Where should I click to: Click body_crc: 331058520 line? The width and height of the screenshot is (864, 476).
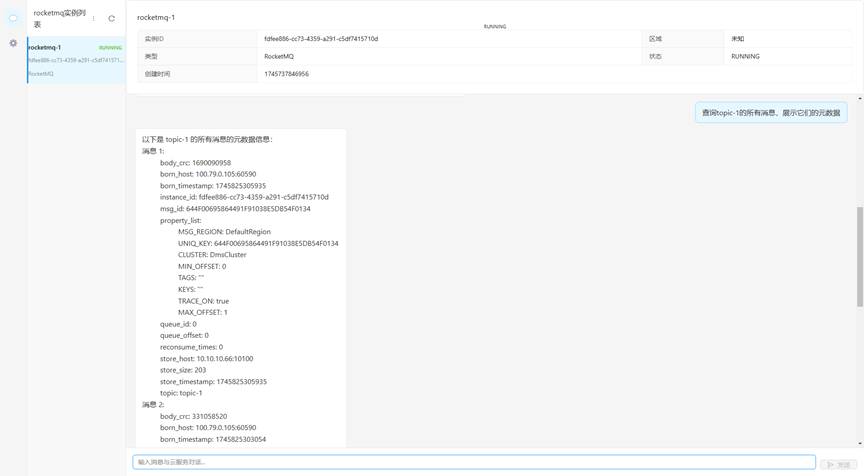coord(193,416)
